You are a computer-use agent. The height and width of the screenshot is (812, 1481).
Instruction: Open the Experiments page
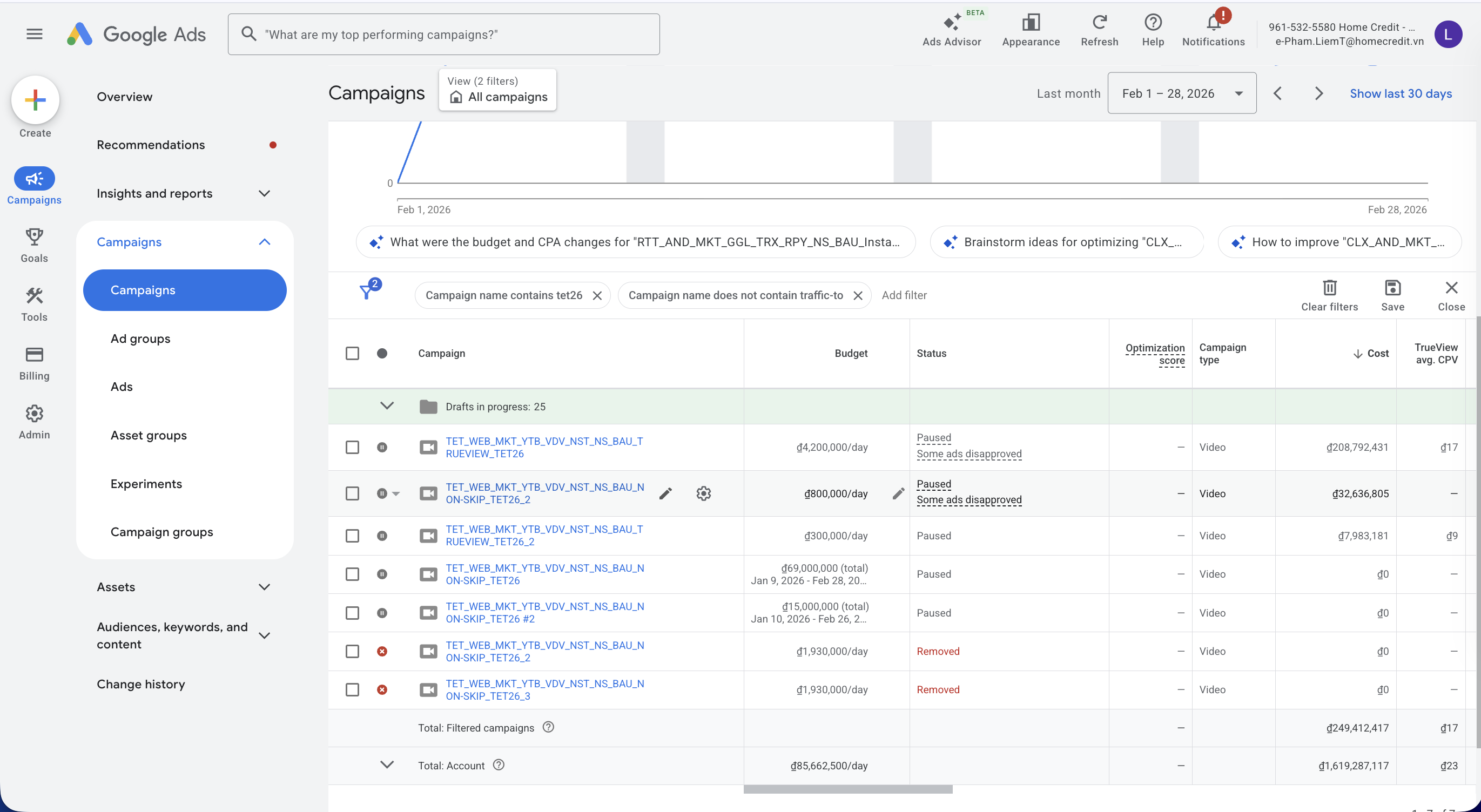click(x=146, y=484)
